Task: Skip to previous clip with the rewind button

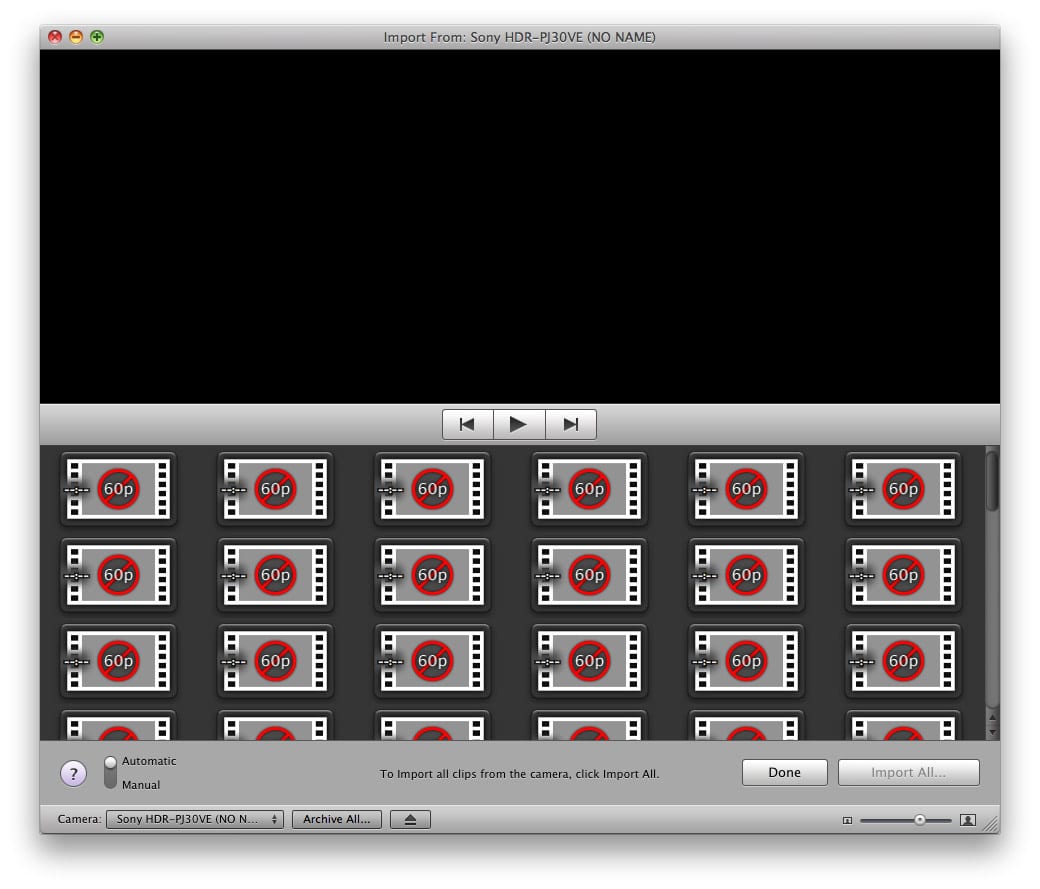Action: 468,424
